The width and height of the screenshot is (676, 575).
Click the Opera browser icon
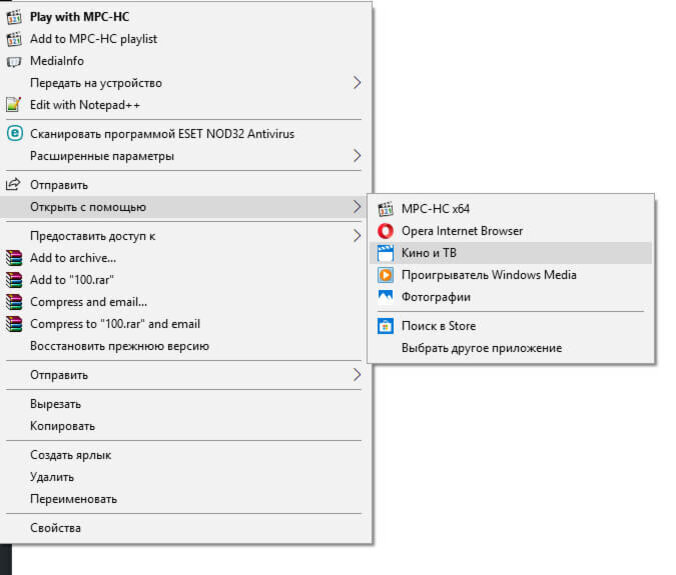tap(385, 231)
